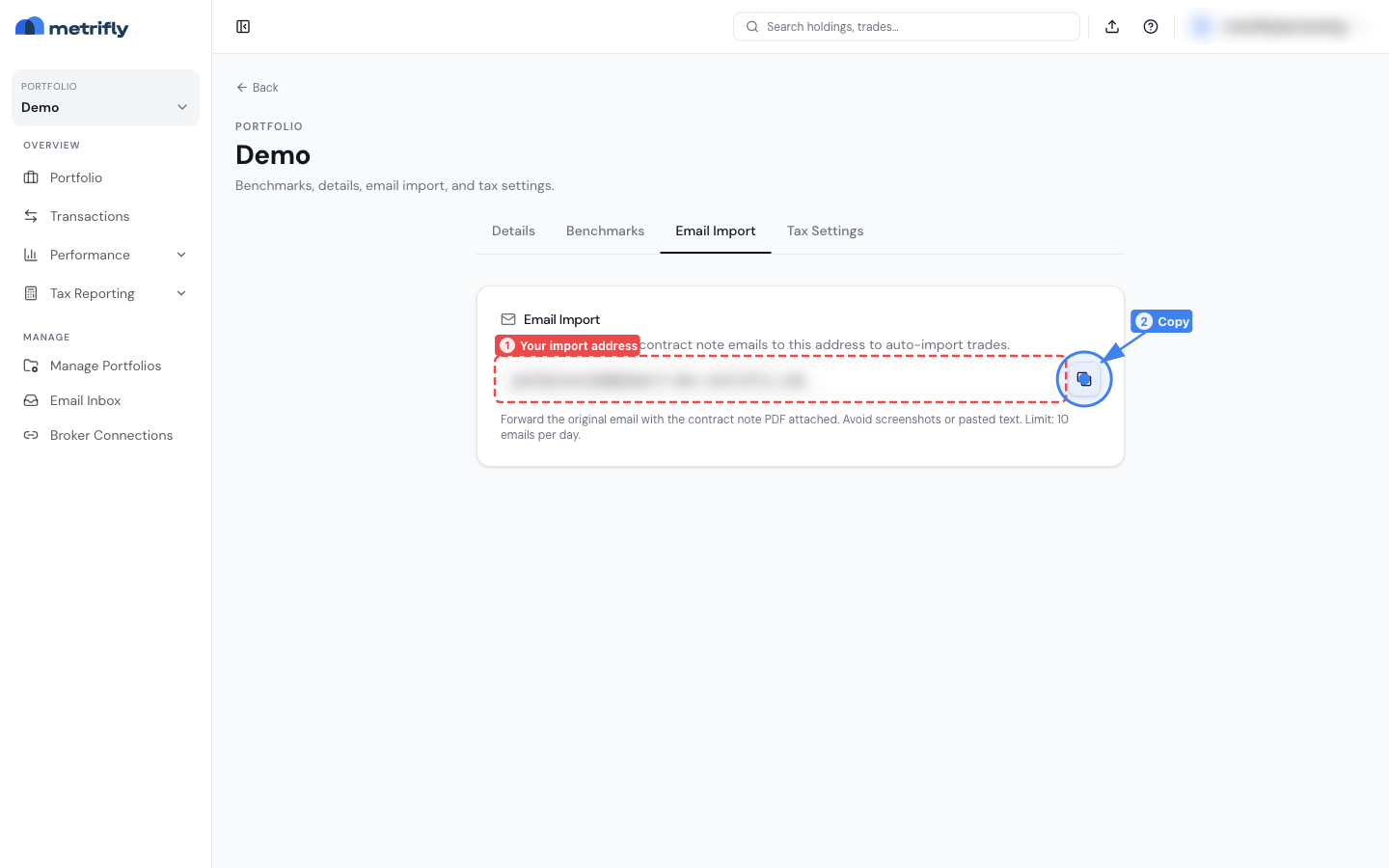This screenshot has width=1389, height=868.
Task: Expand the Performance submenu chevron
Action: (181, 255)
